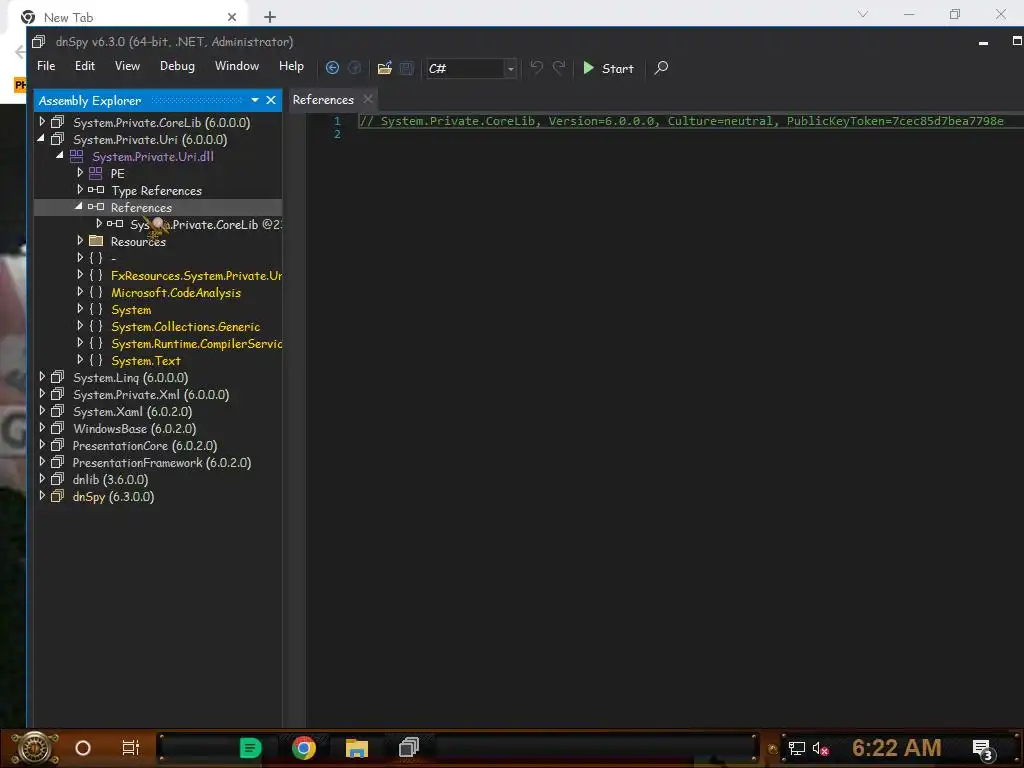The width and height of the screenshot is (1024, 768).
Task: Select the System namespace row
Action: coord(131,310)
